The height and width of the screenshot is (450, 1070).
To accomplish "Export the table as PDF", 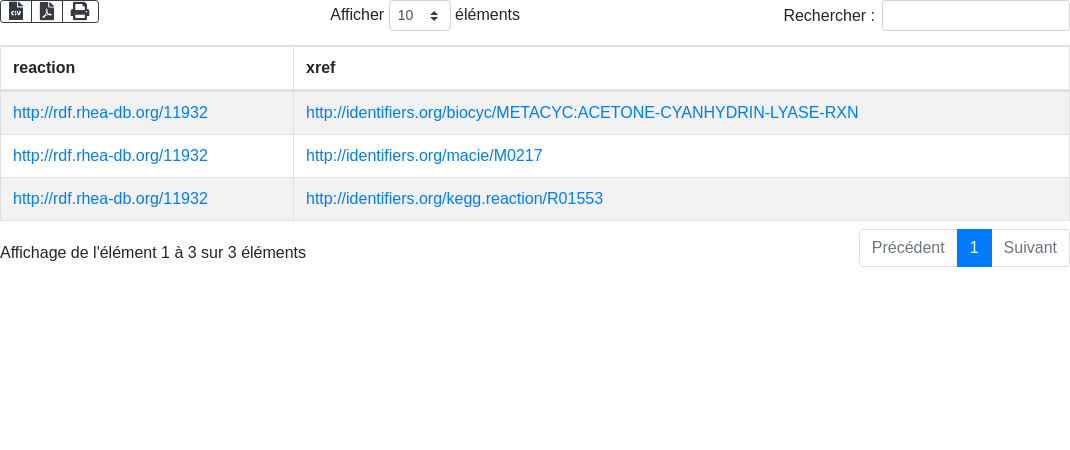I will [47, 11].
